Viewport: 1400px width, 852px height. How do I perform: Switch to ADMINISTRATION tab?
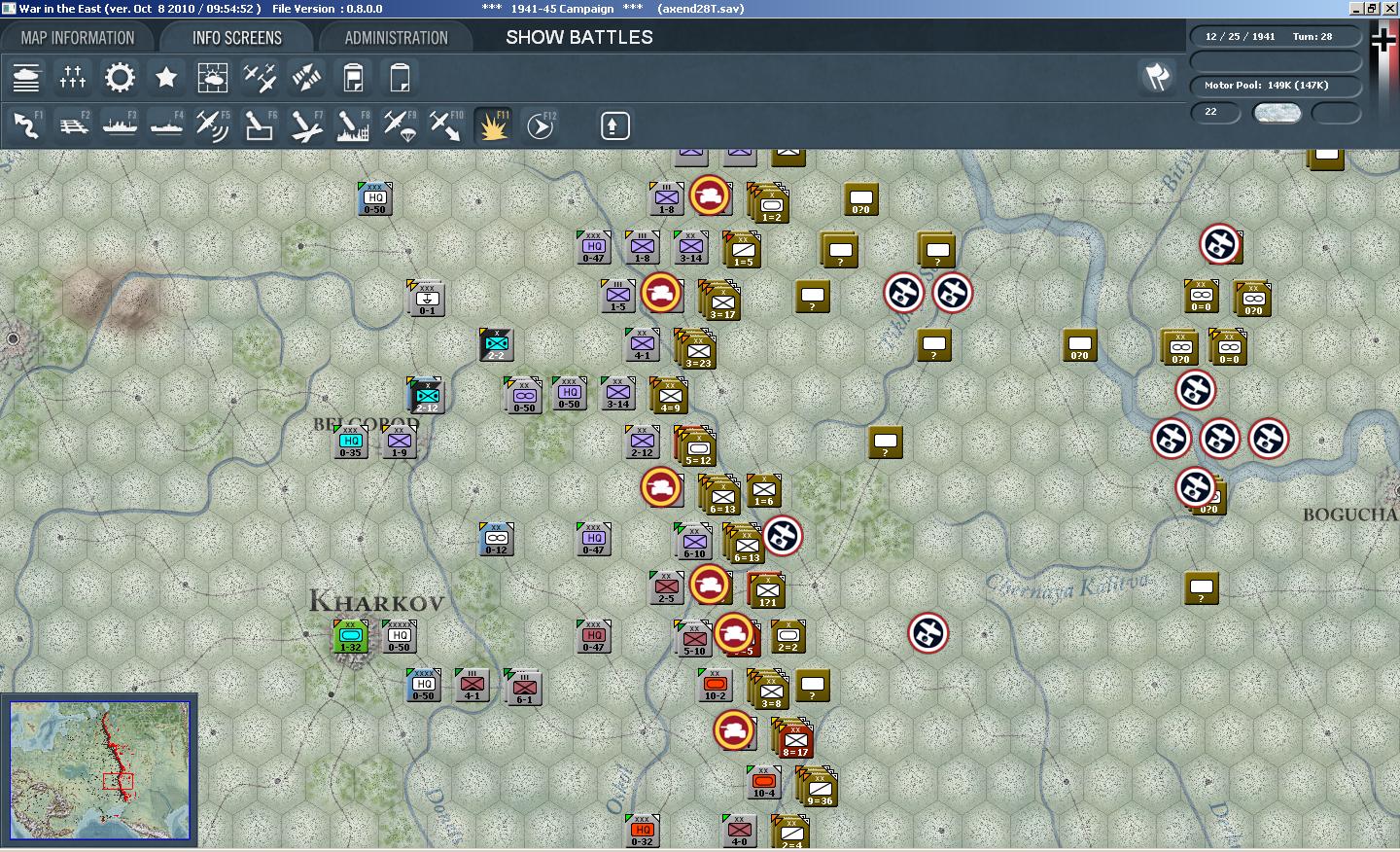click(x=396, y=38)
